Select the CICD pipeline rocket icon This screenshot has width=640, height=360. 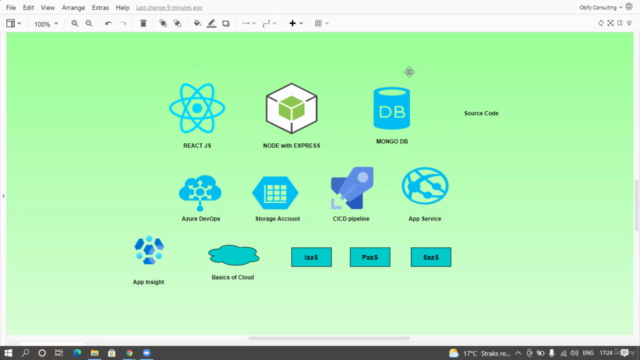[x=352, y=188]
